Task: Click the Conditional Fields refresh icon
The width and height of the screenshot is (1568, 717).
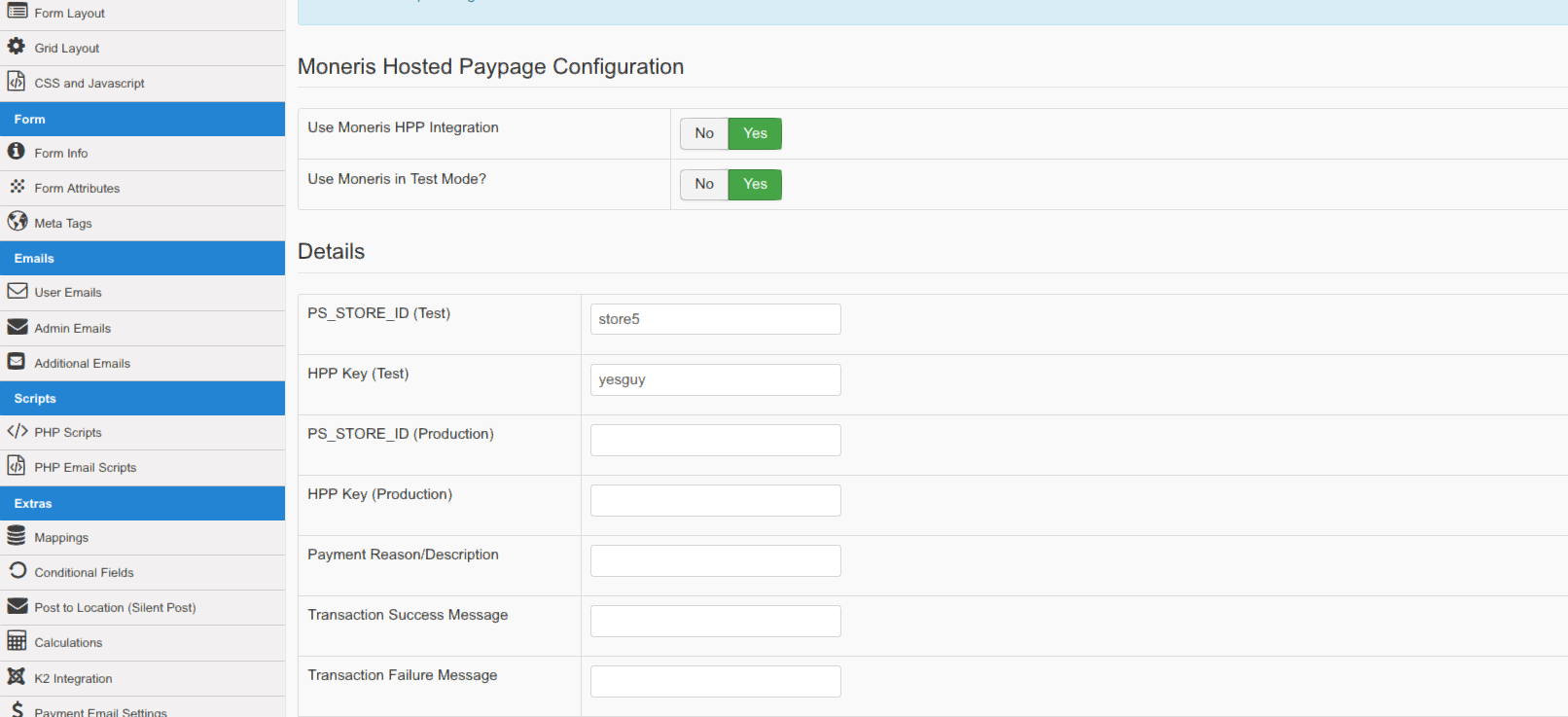Action: tap(17, 571)
